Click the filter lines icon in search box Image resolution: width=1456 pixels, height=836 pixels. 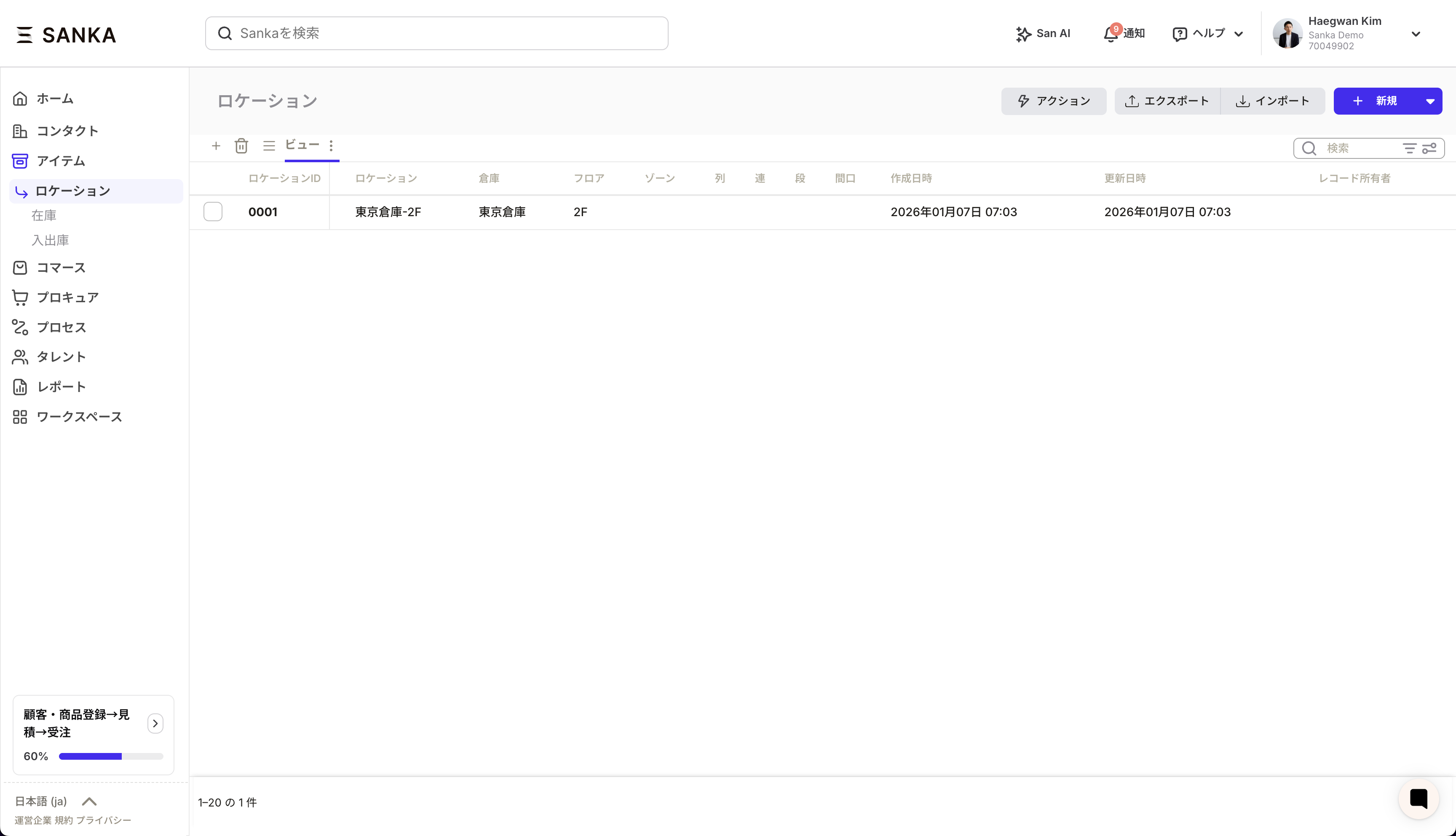tap(1410, 148)
